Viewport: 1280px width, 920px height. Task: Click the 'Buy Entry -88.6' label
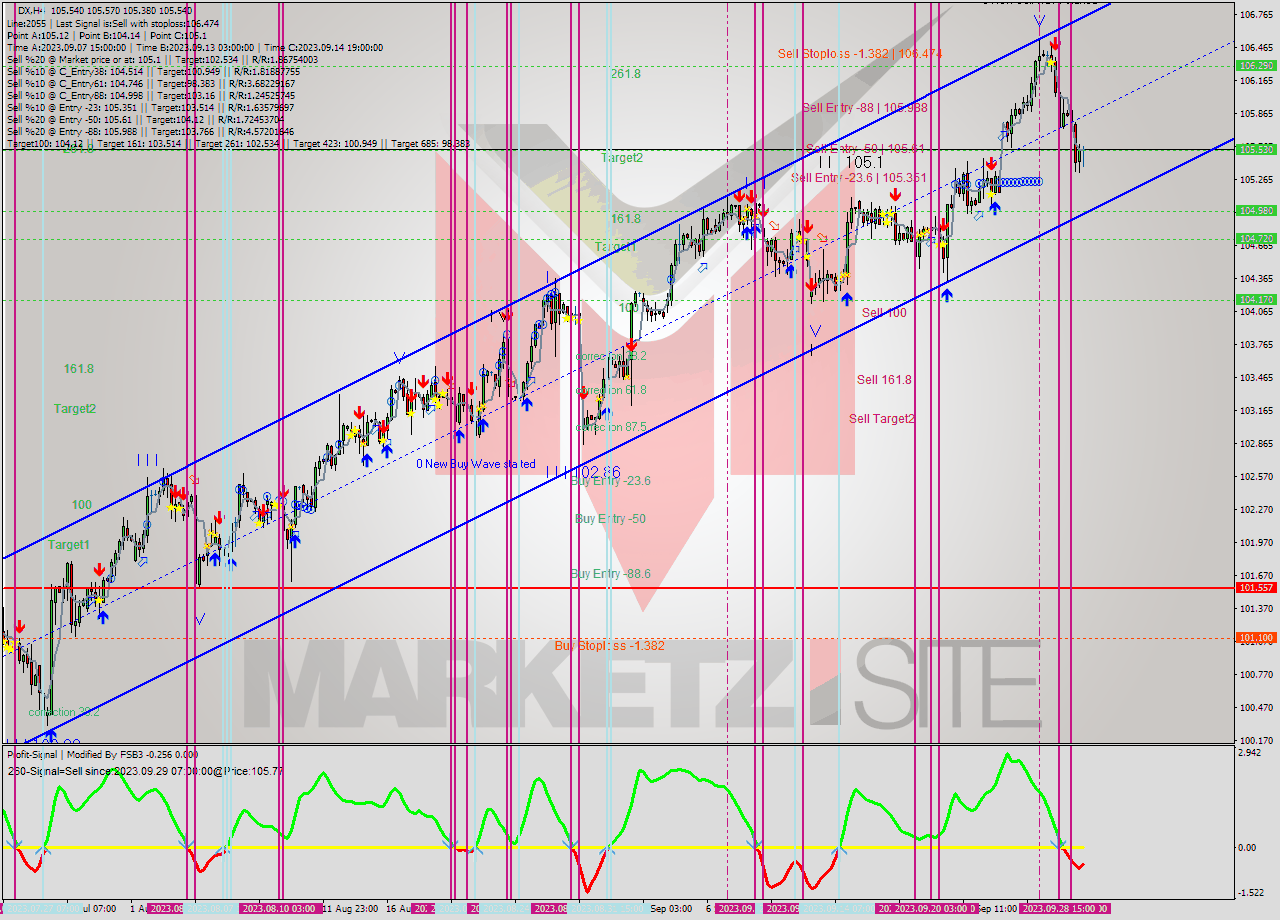(x=610, y=574)
